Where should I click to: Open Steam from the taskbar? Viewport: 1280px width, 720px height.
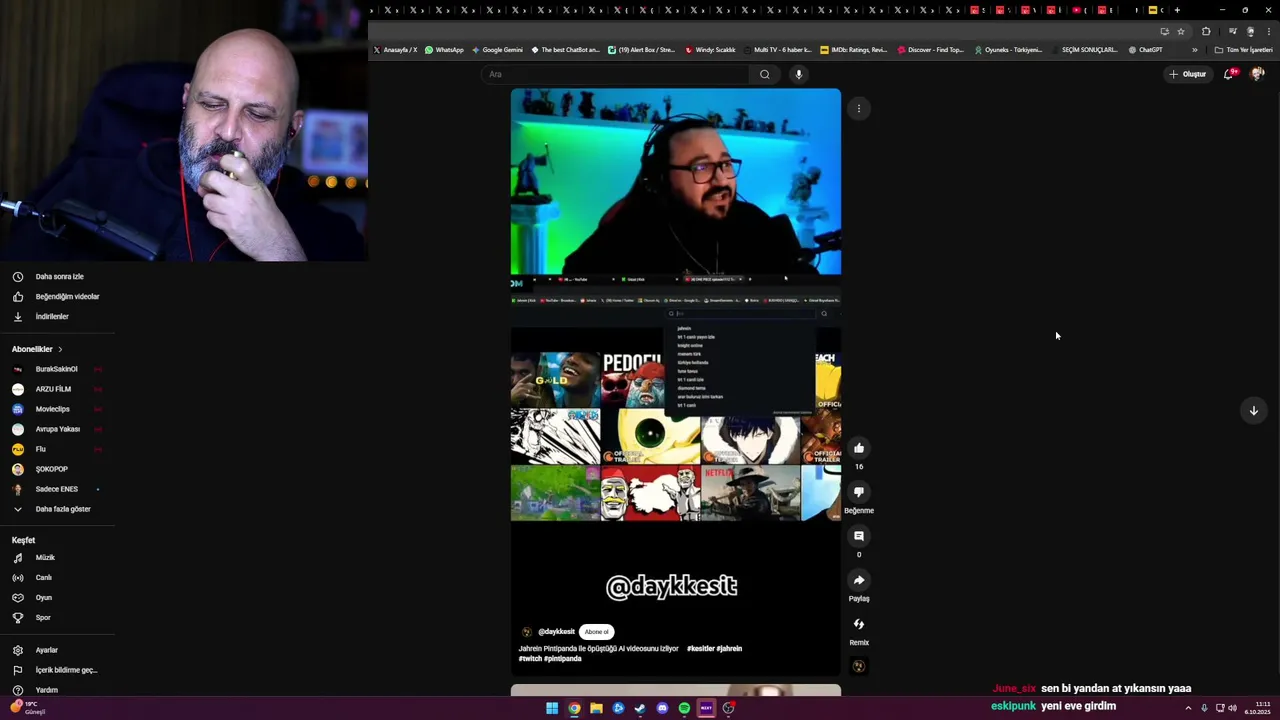click(640, 708)
